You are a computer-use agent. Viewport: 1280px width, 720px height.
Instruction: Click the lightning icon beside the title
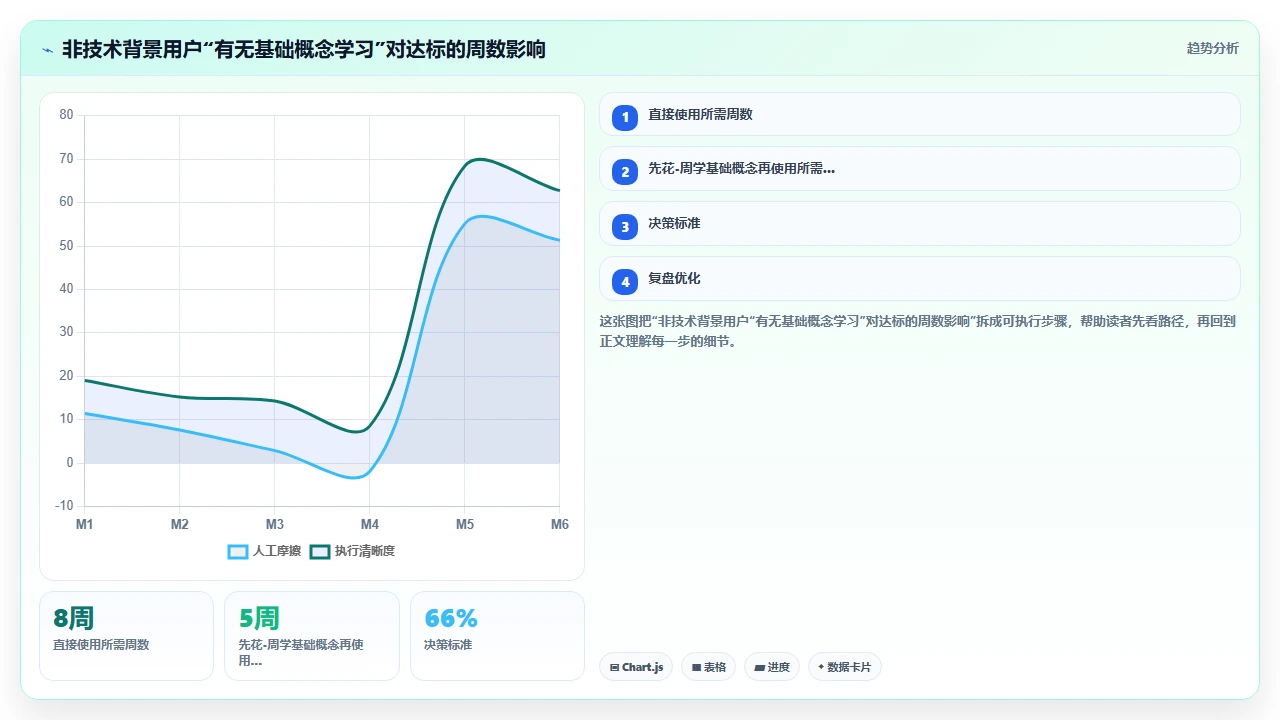click(x=47, y=49)
